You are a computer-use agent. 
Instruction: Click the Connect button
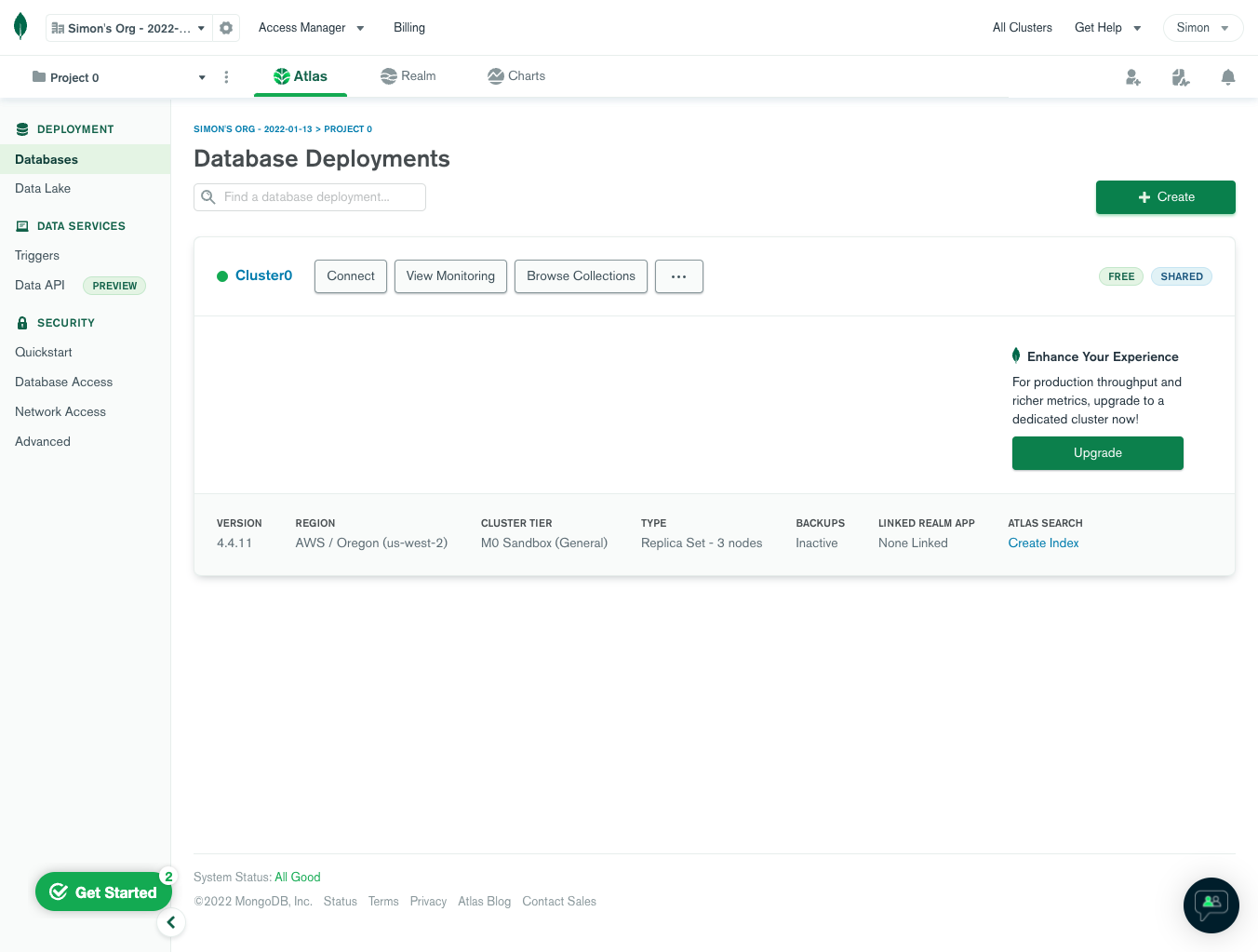[x=351, y=276]
